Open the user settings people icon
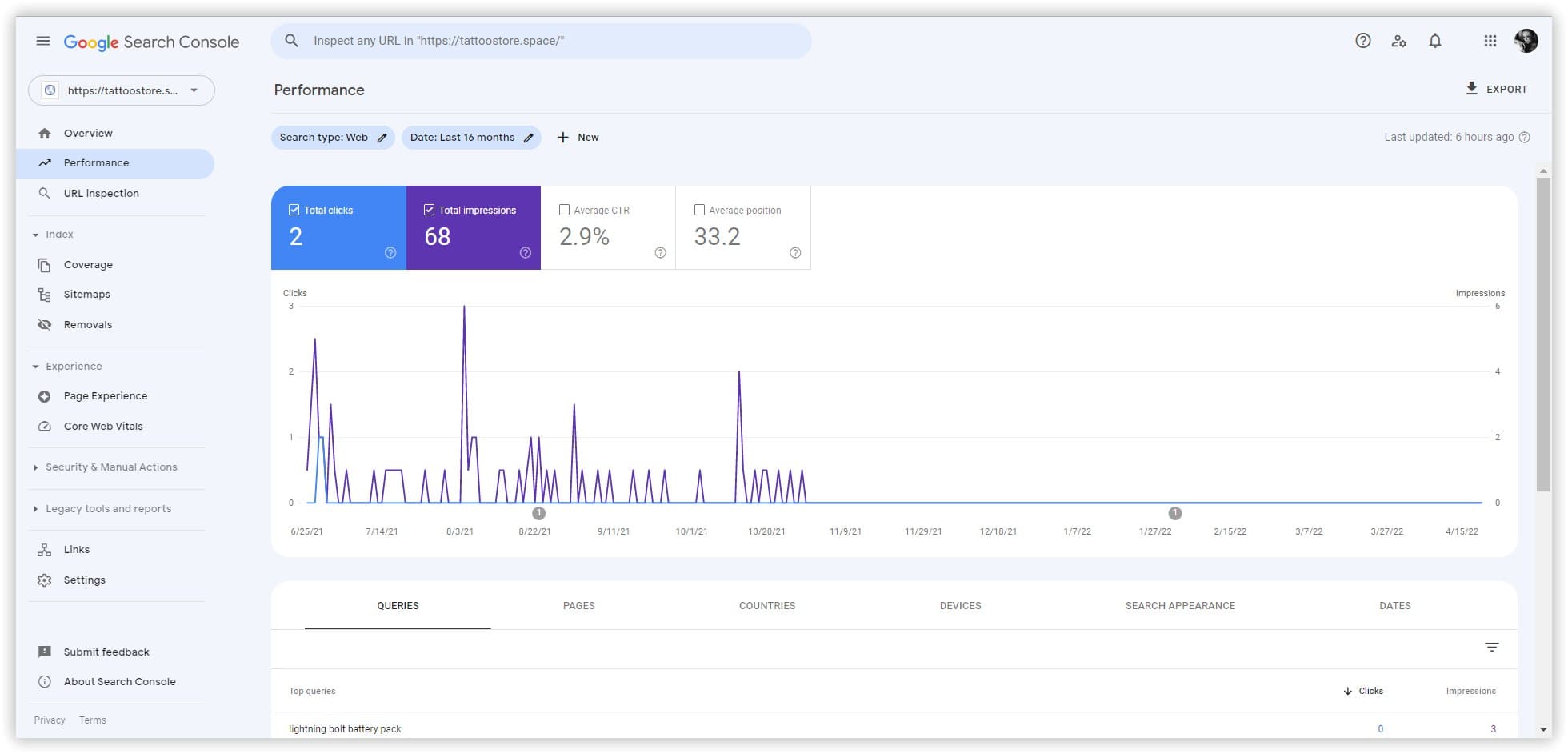 click(1398, 41)
